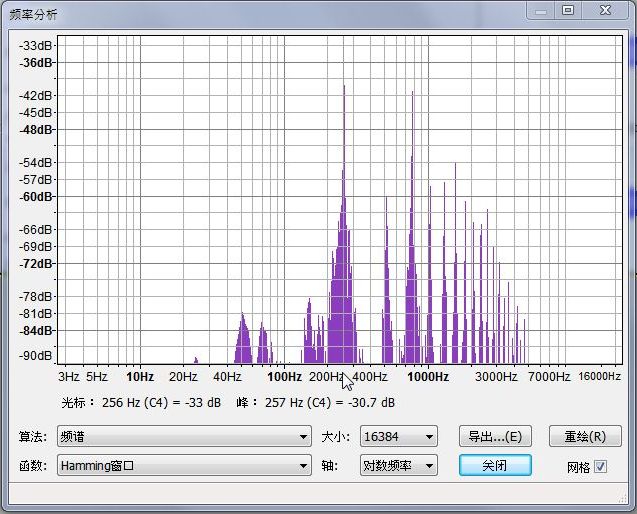Screen dimensions: 637x514
Task: Minimize the 频率分析 window
Action: coord(543,10)
